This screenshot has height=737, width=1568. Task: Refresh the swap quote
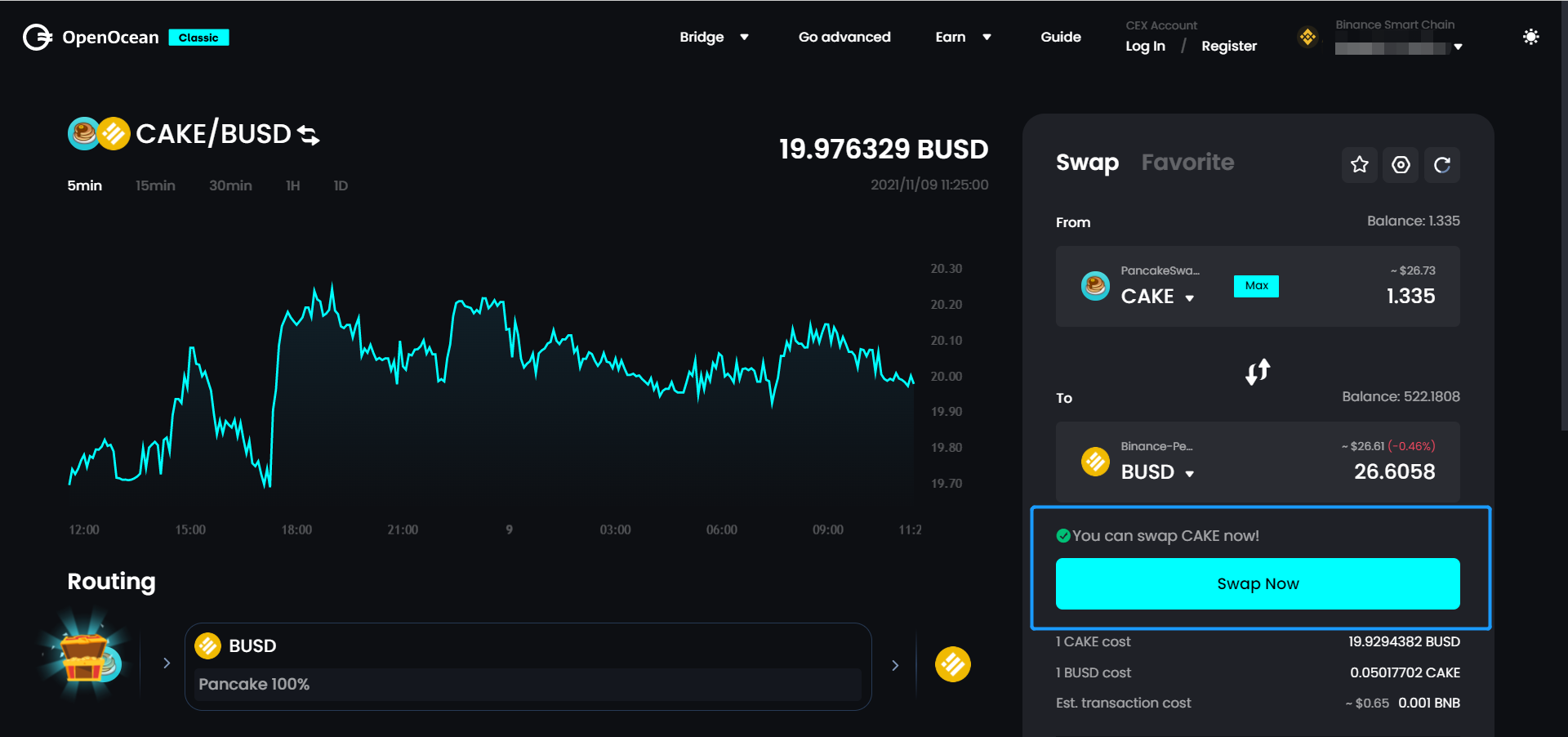pyautogui.click(x=1442, y=165)
